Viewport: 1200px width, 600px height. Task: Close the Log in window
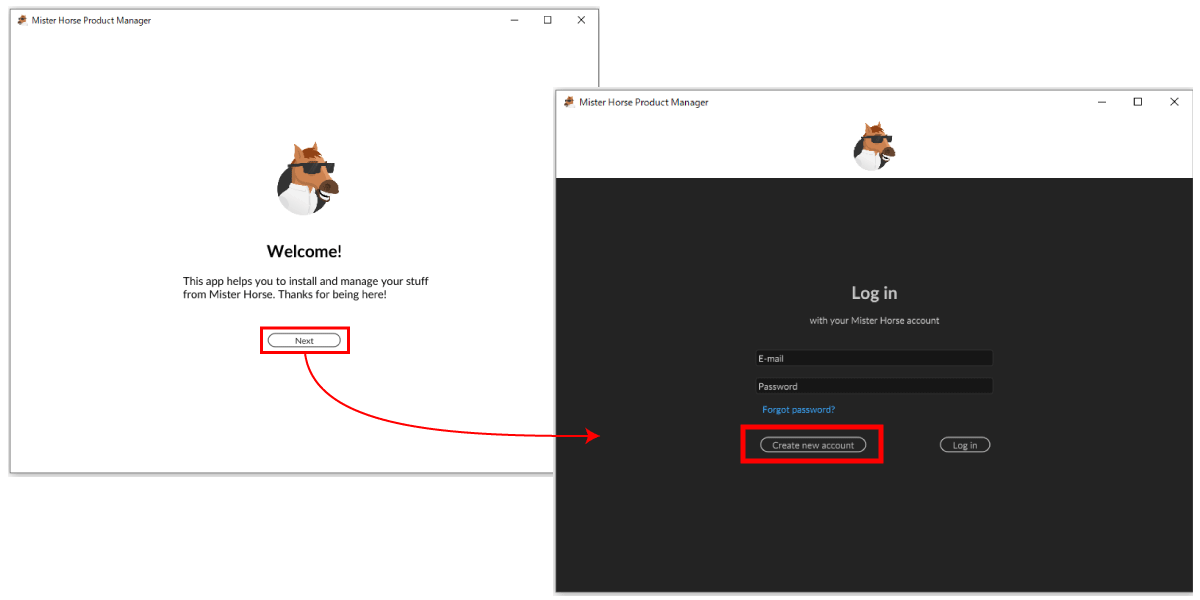1174,102
